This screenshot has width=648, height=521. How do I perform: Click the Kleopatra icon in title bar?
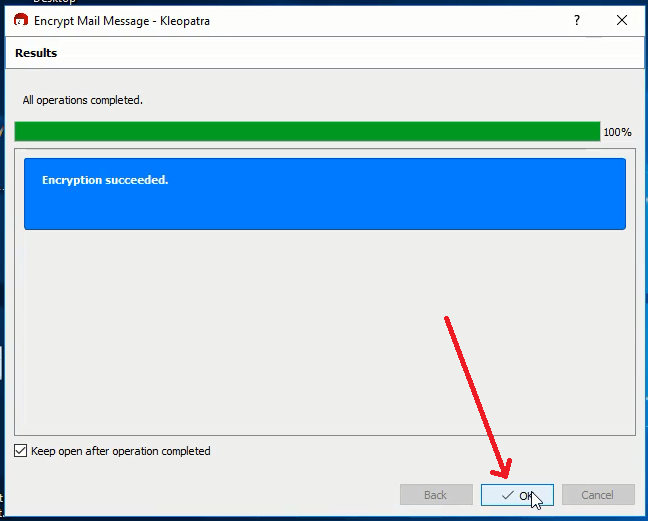coord(21,20)
